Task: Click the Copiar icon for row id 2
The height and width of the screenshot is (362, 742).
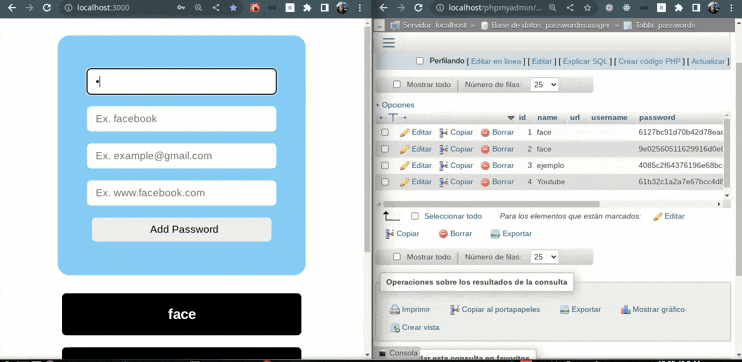Action: (x=443, y=149)
